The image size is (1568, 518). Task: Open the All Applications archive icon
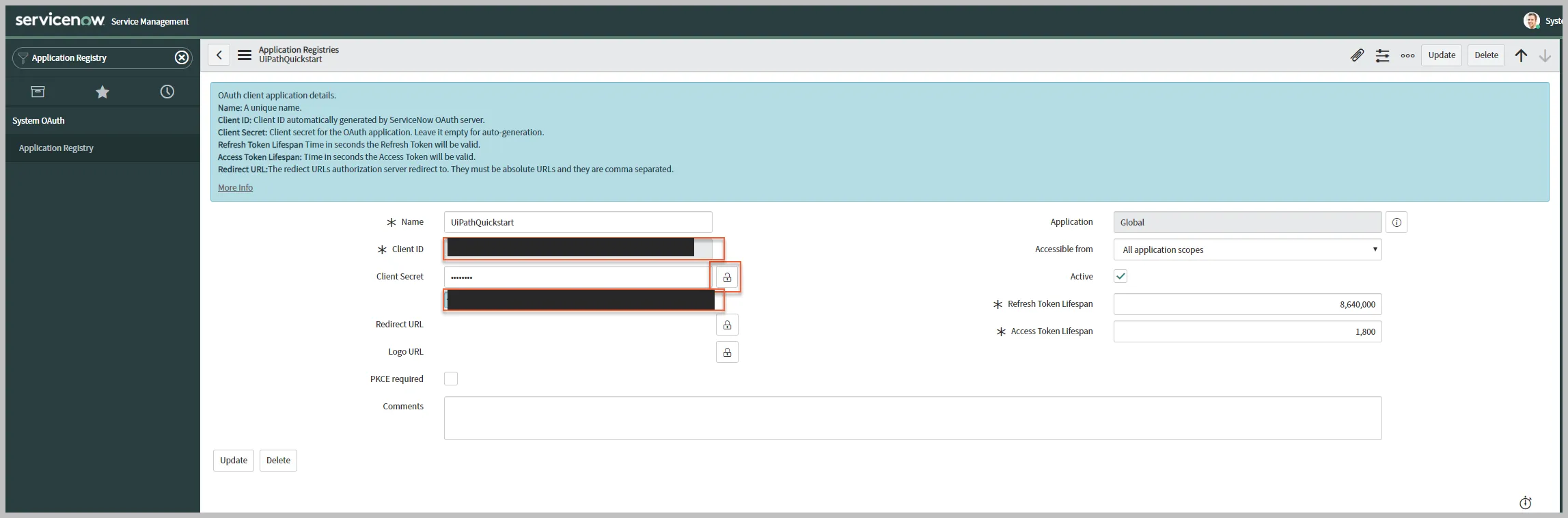(x=38, y=92)
